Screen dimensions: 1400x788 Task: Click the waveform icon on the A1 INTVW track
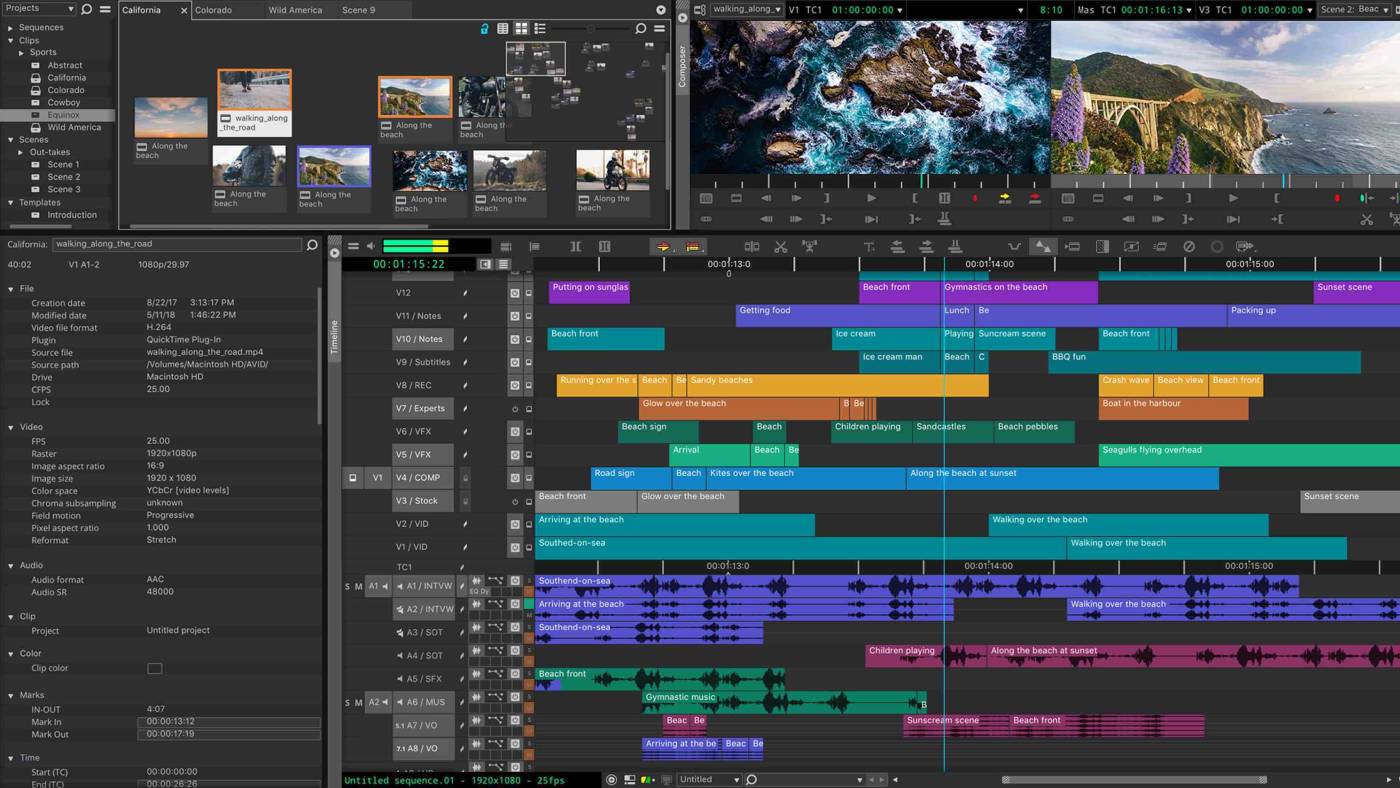pyautogui.click(x=476, y=580)
